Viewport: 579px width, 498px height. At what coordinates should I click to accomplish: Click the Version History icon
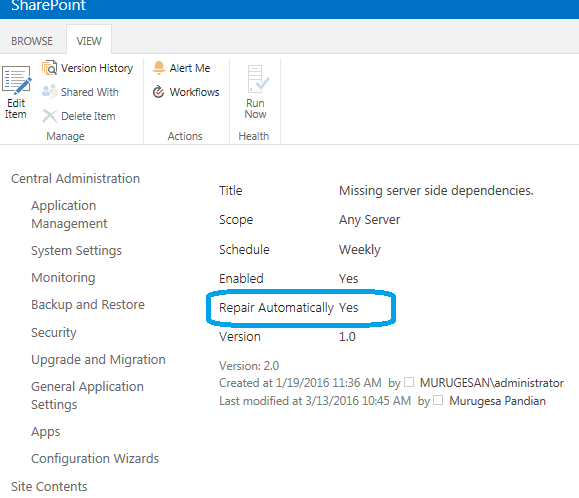(49, 68)
